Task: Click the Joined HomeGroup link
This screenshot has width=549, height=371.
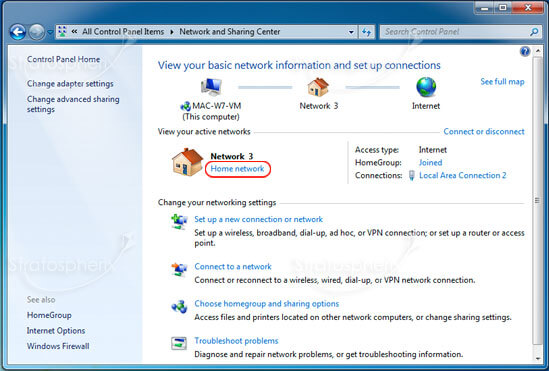Action: point(430,162)
